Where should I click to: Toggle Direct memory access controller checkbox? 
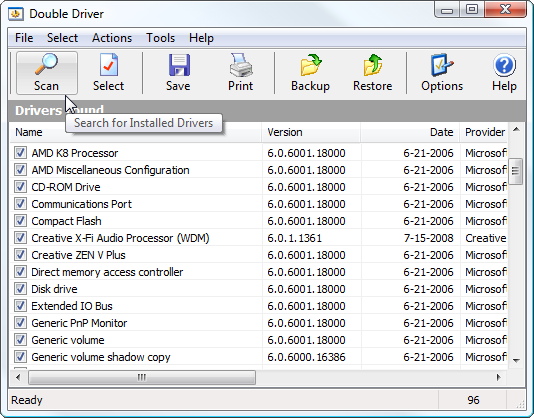pos(20,272)
